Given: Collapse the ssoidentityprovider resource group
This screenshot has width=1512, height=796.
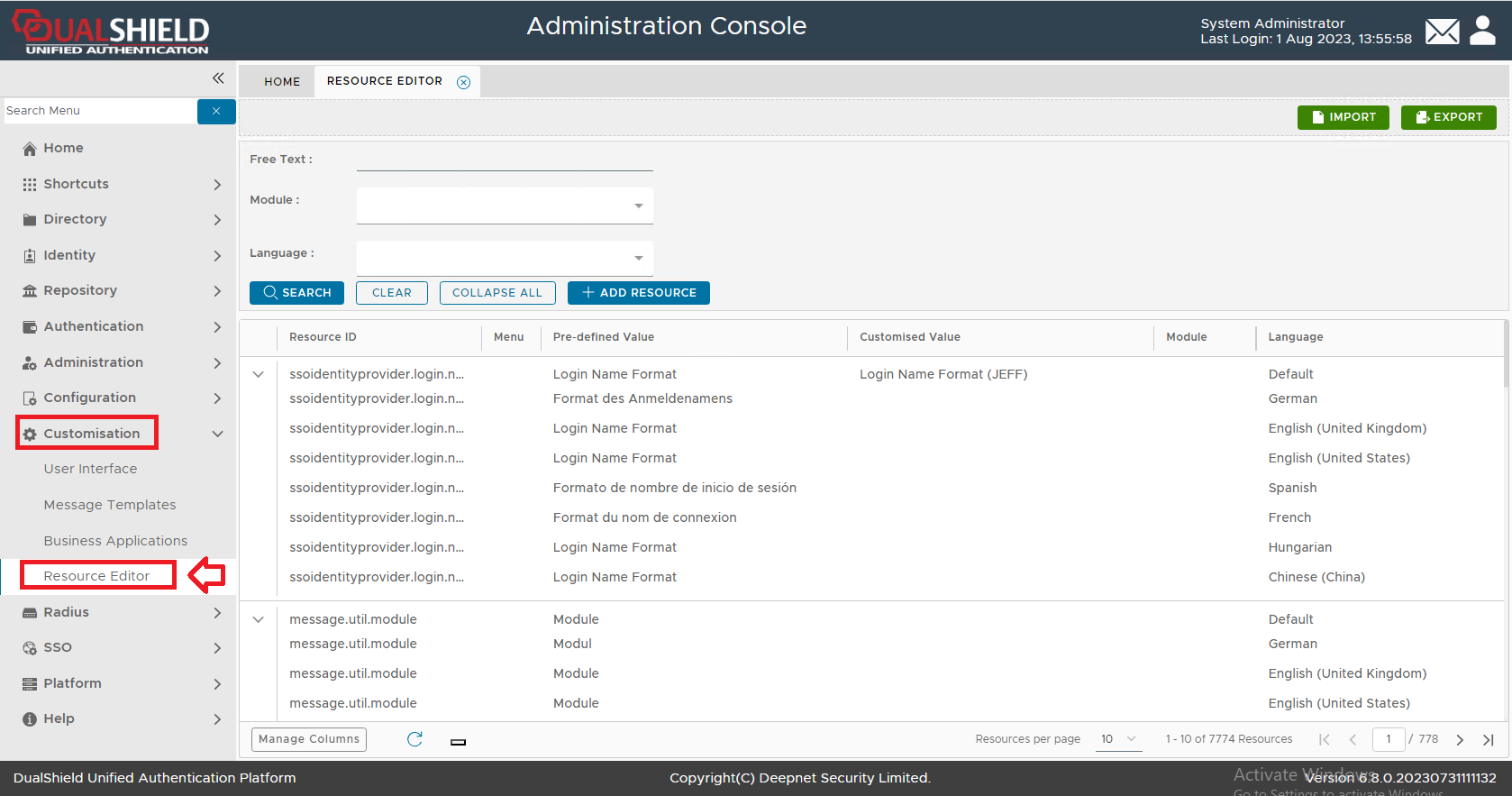Looking at the screenshot, I should 259,374.
